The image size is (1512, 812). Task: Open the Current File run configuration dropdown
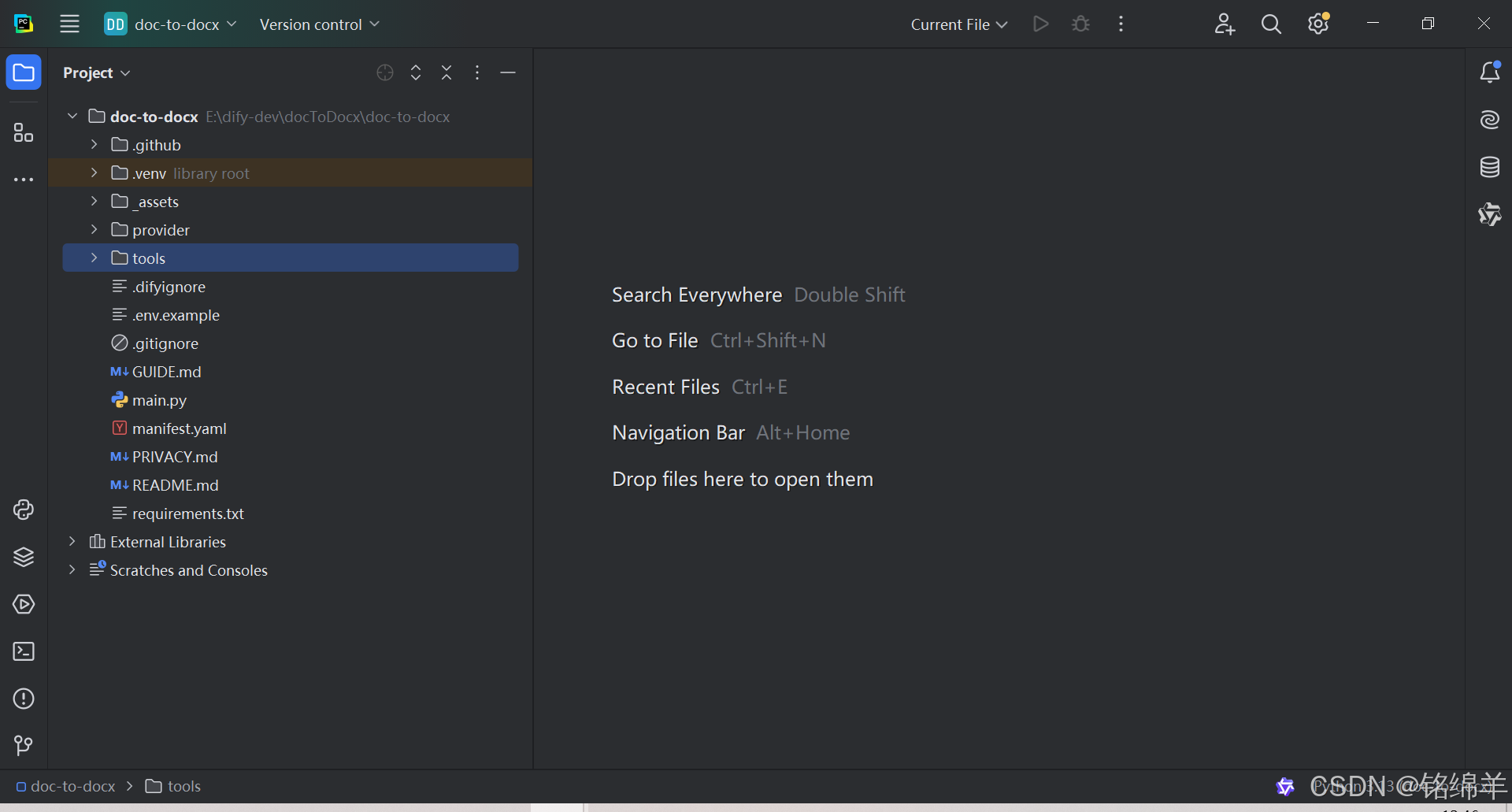957,24
